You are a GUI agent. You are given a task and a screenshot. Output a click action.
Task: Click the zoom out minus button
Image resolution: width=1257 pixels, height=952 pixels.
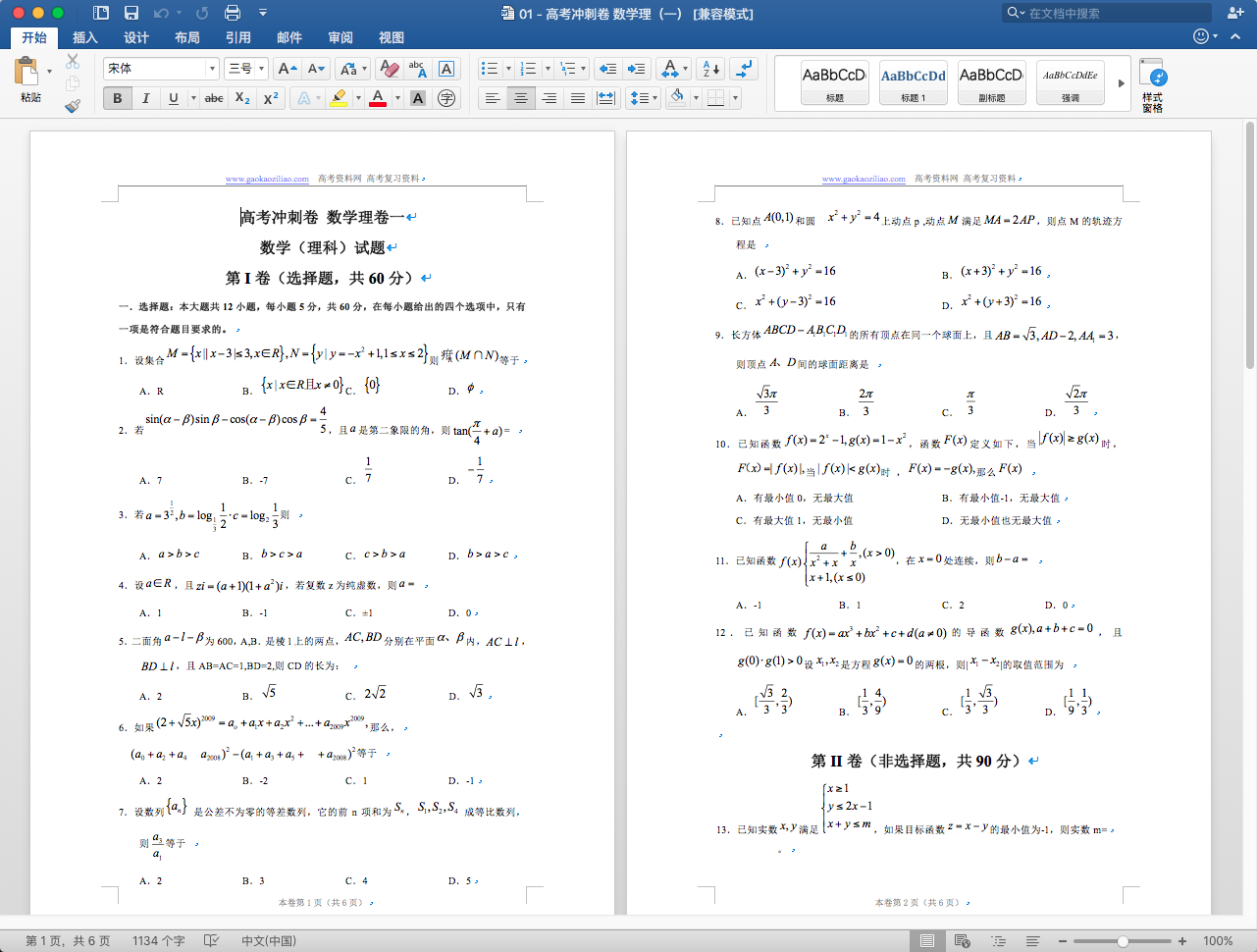1063,940
